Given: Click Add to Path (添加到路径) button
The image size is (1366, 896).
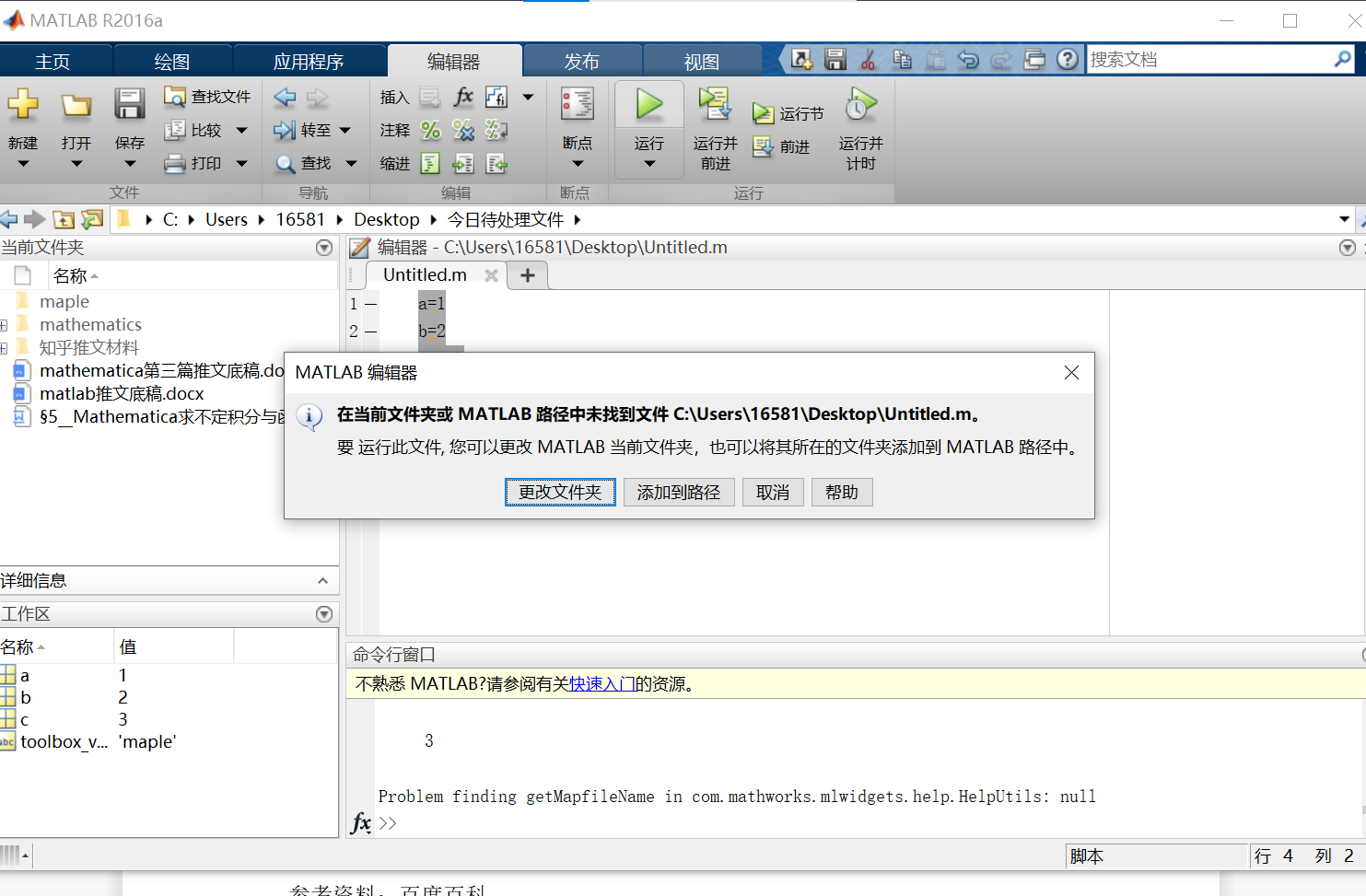Looking at the screenshot, I should pyautogui.click(x=679, y=493).
